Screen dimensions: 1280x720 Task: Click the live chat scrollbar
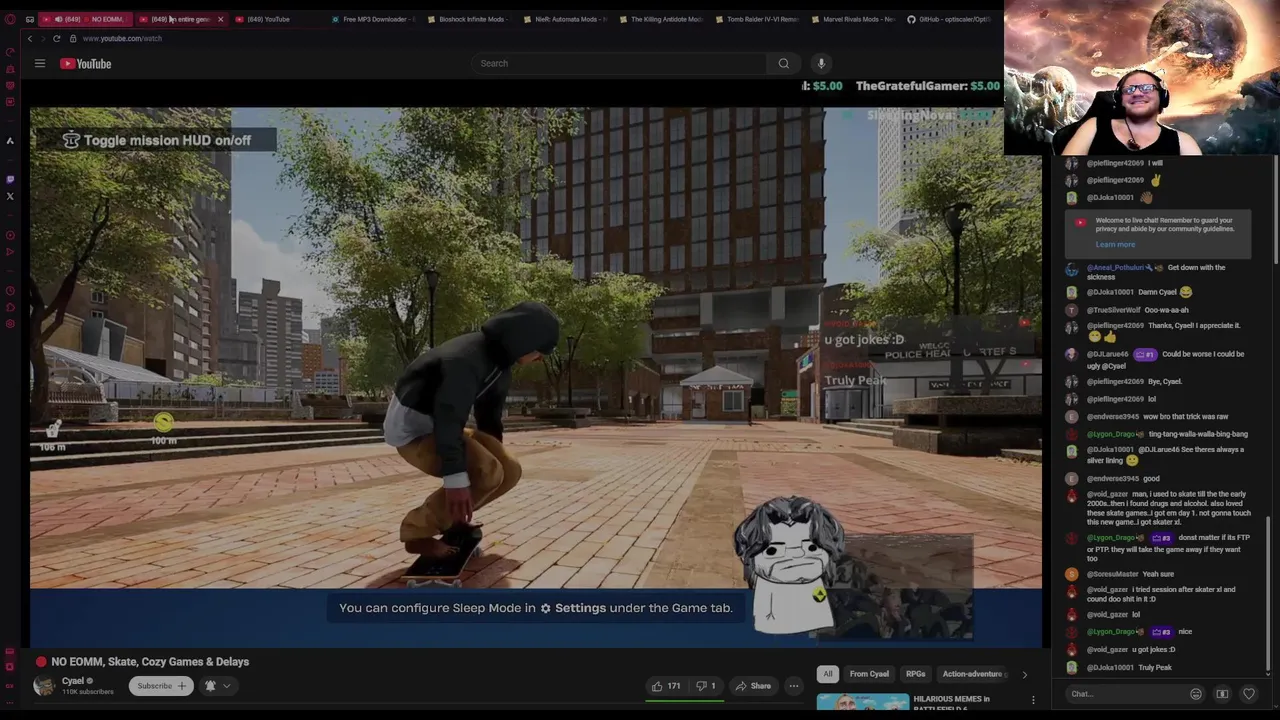click(x=1268, y=595)
